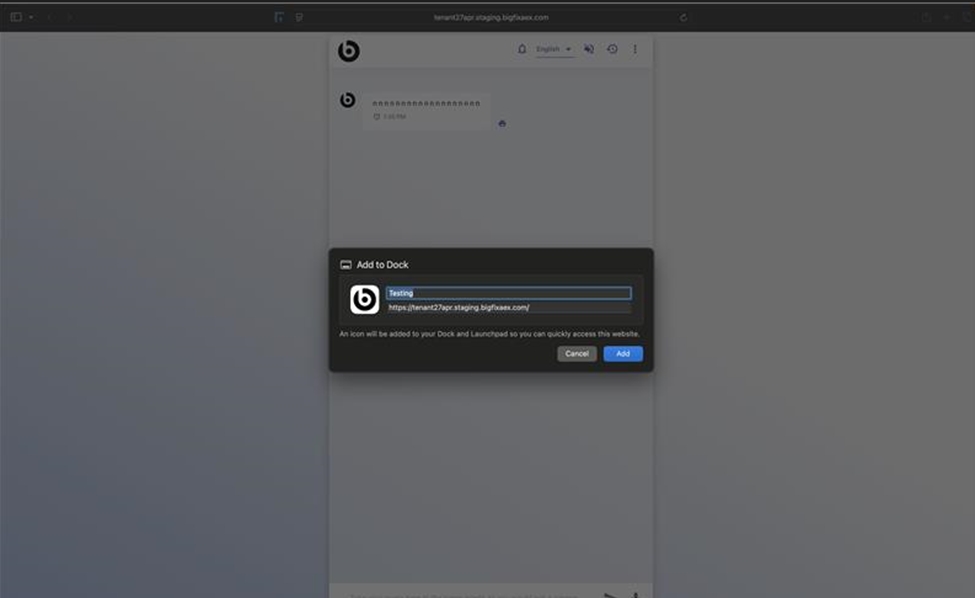Cancel the Add to Dock dialog
The image size is (975, 598).
pyautogui.click(x=576, y=354)
